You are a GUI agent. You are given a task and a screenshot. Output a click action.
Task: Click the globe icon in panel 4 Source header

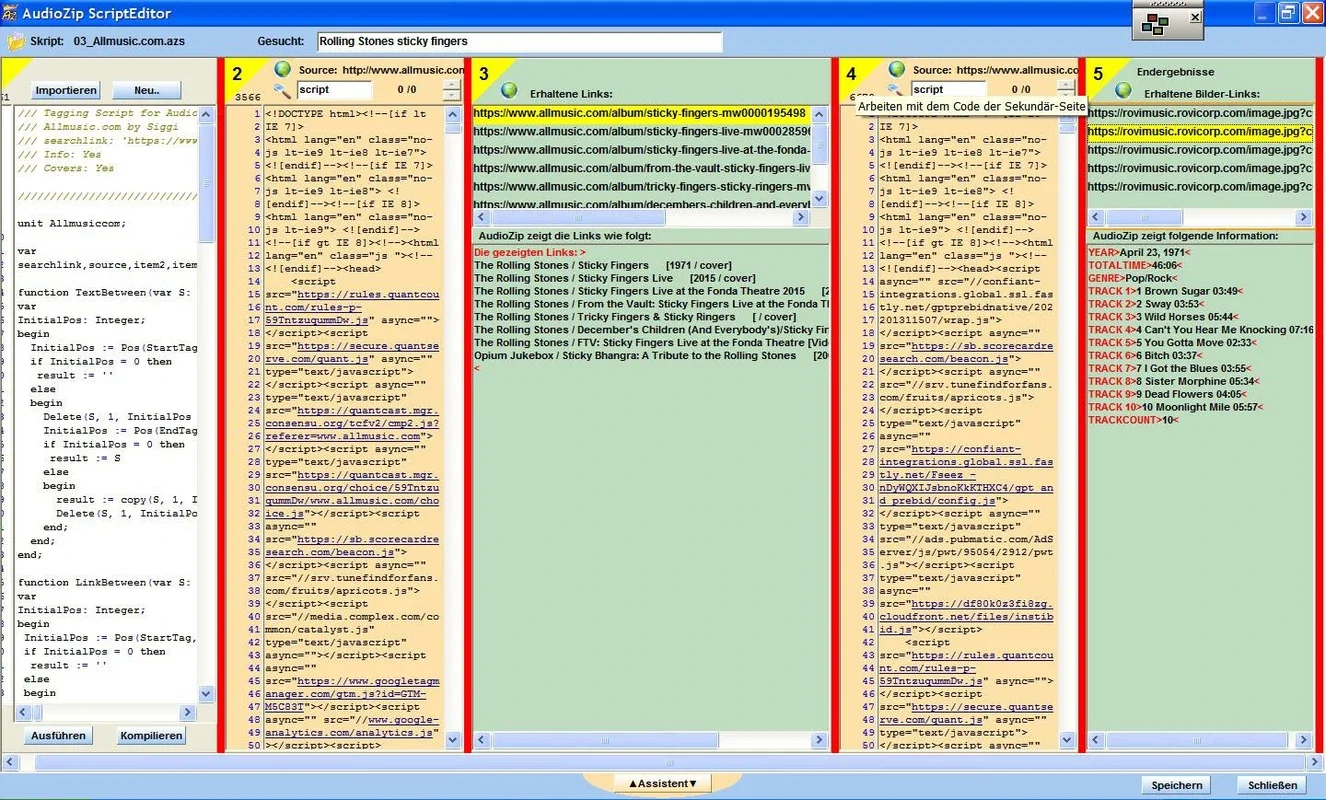tap(897, 69)
